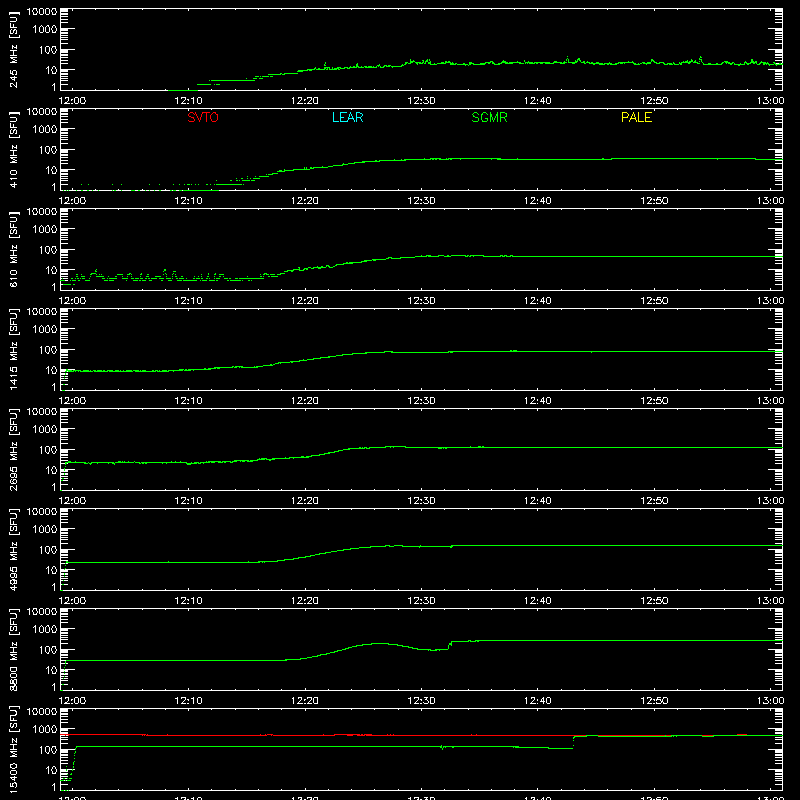Click 12:20 tick under the 245 MHz plot
Image resolution: width=800 pixels, height=800 pixels.
pyautogui.click(x=305, y=101)
